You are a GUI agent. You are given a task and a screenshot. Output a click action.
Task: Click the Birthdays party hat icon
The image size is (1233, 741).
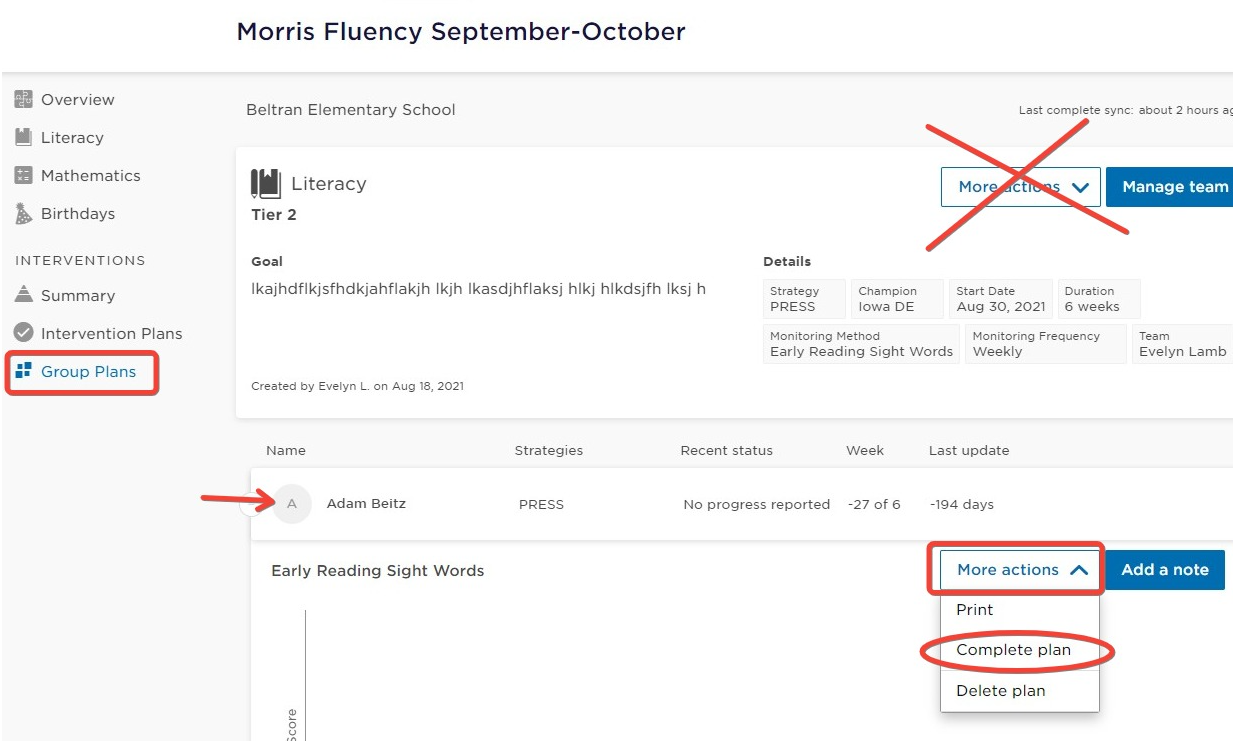coord(23,213)
